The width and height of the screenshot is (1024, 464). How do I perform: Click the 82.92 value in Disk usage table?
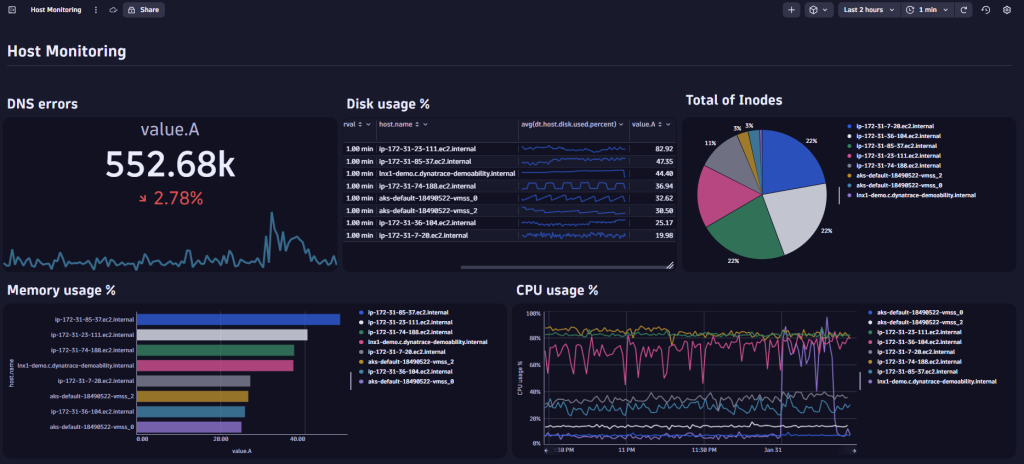[665, 149]
